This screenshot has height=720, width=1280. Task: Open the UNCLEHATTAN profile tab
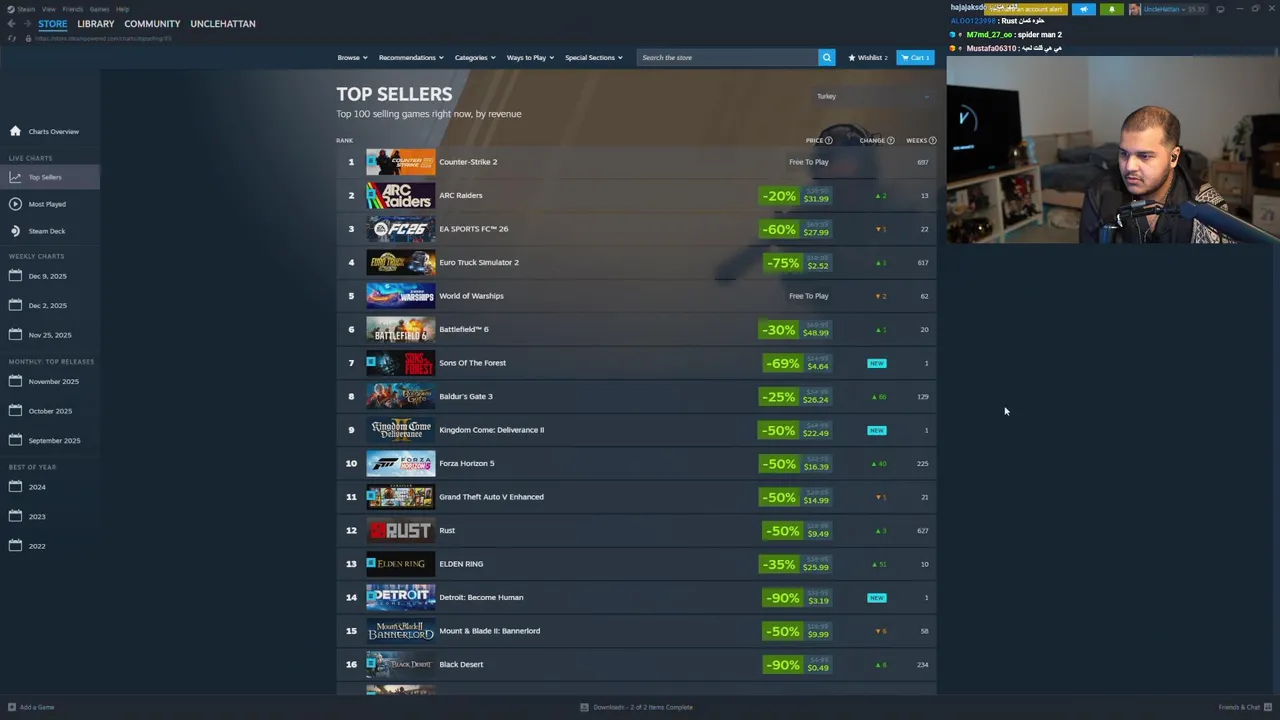tap(223, 23)
